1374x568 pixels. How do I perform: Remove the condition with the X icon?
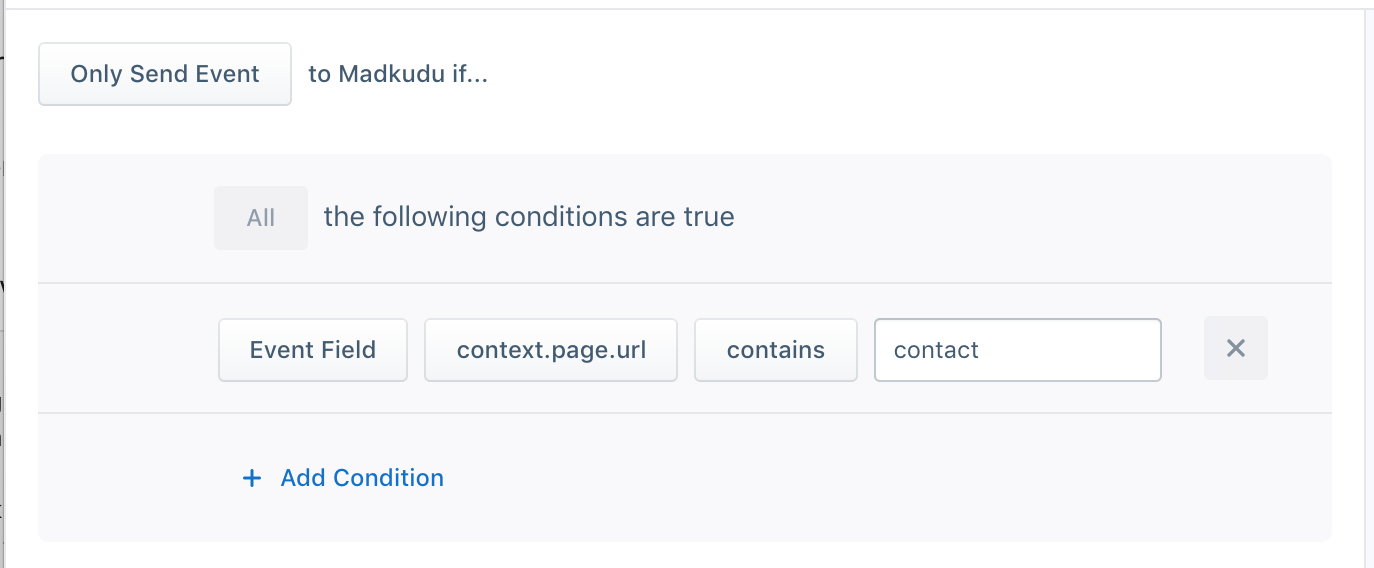(x=1235, y=348)
